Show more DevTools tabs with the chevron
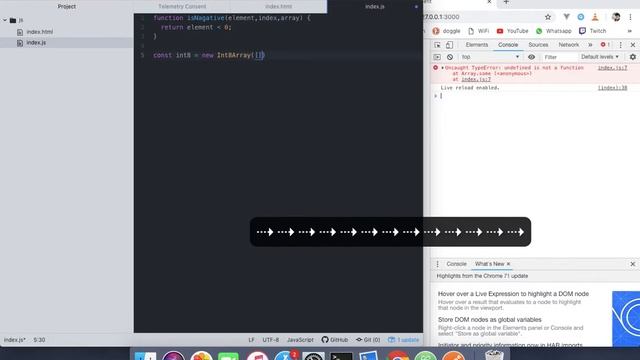 [x=590, y=45]
